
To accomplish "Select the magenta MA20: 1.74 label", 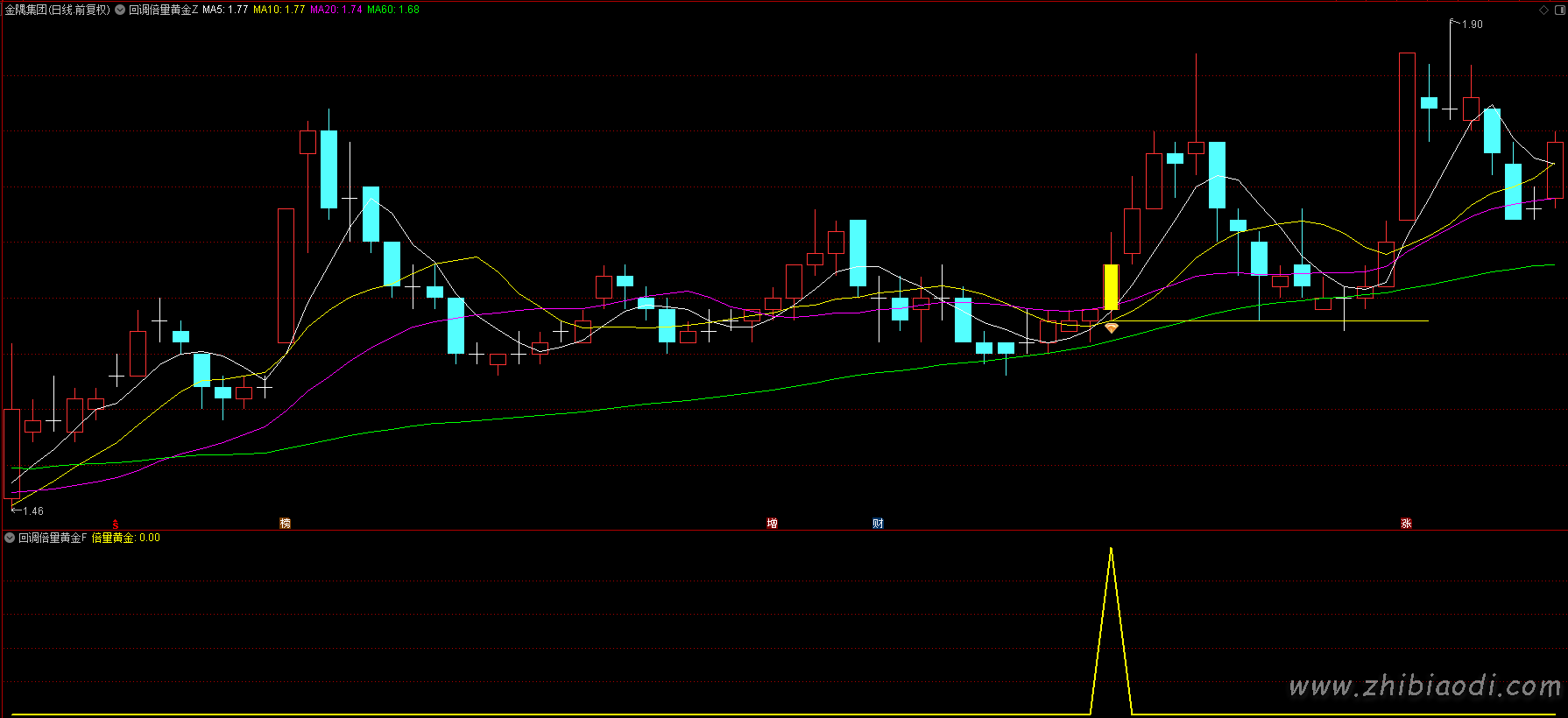I will (335, 10).
